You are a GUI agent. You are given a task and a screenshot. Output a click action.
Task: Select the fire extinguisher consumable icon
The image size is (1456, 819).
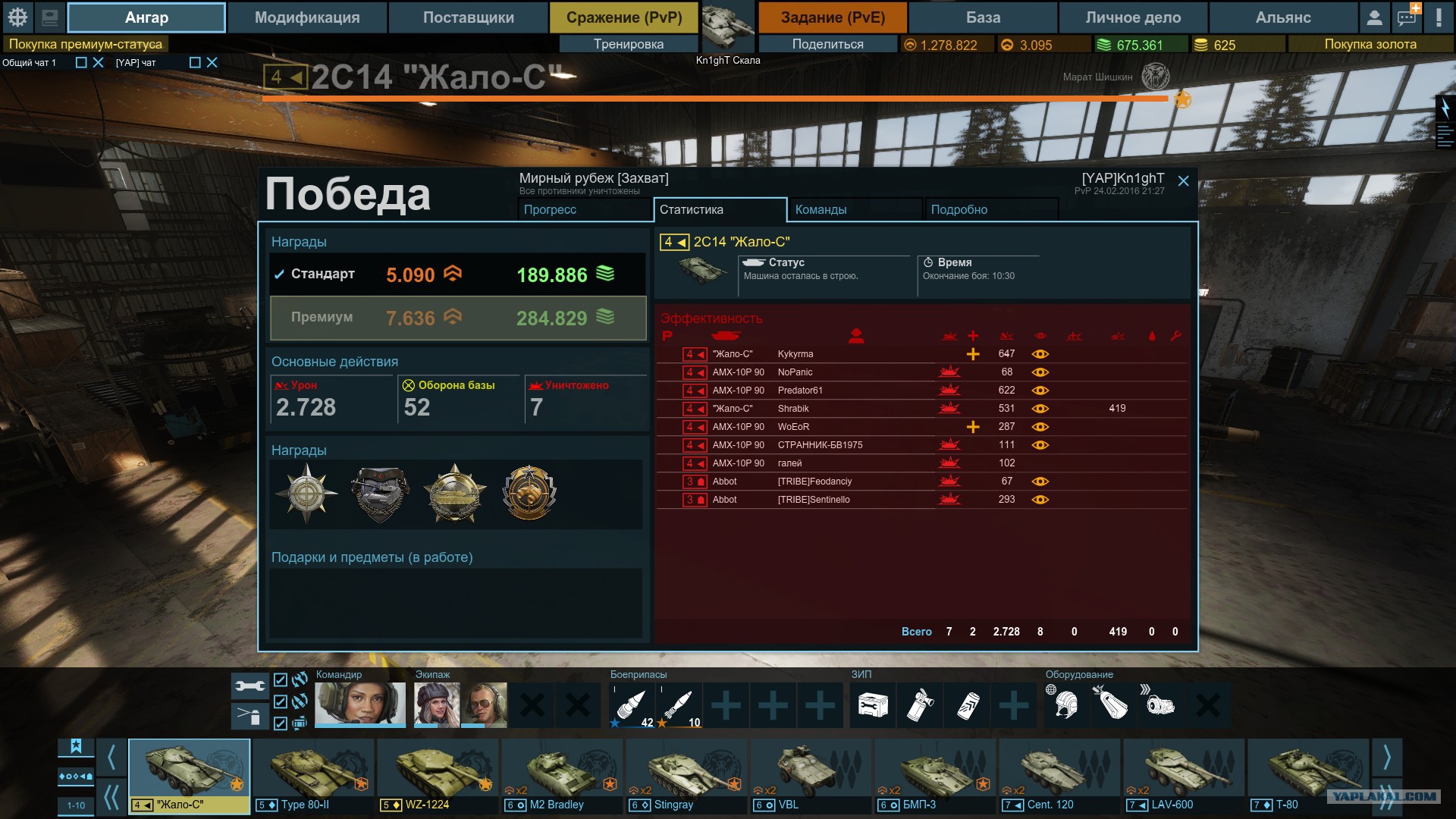pos(920,705)
